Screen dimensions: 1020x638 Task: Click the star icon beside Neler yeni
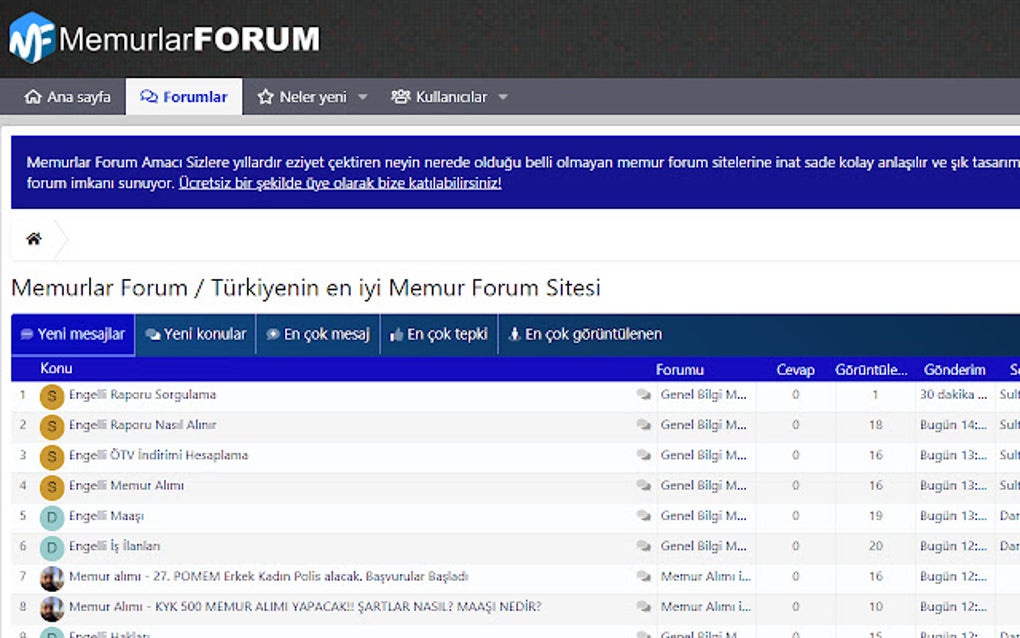265,97
